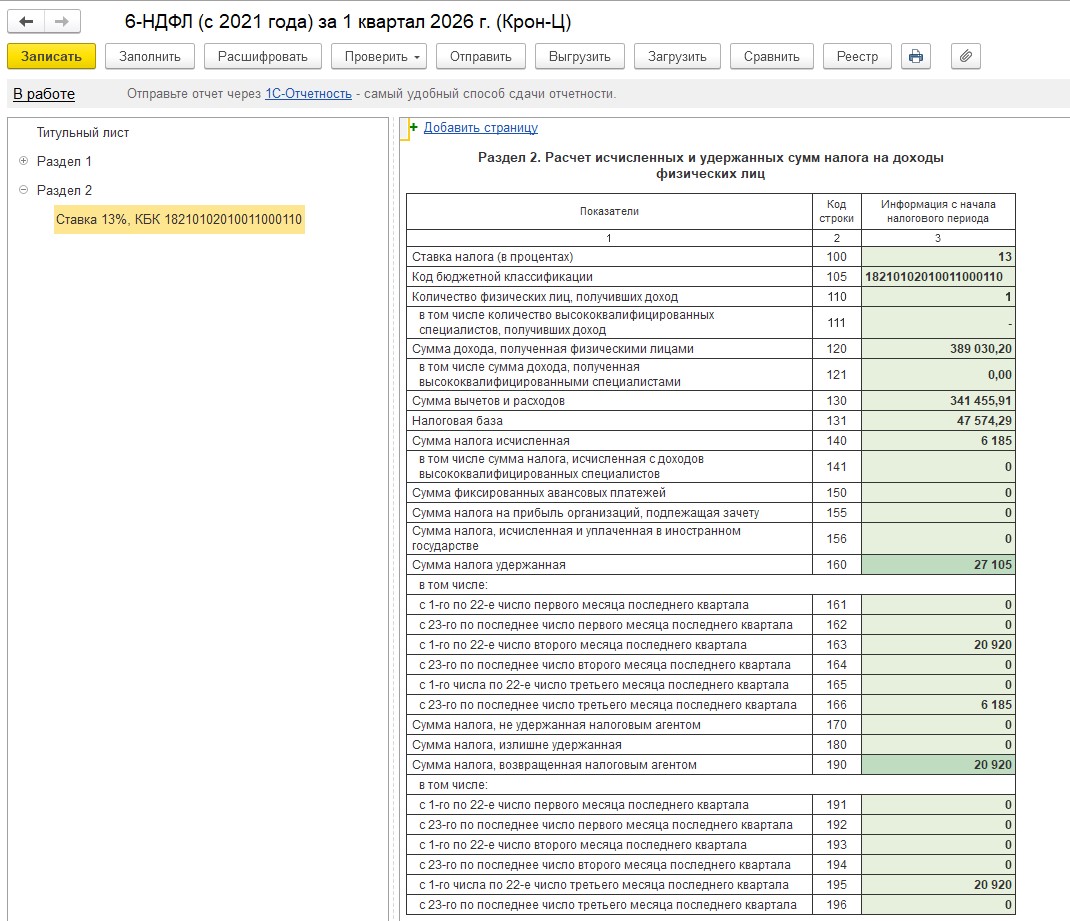Click the В работе status link
Image resolution: width=1070 pixels, height=921 pixels.
point(44,94)
